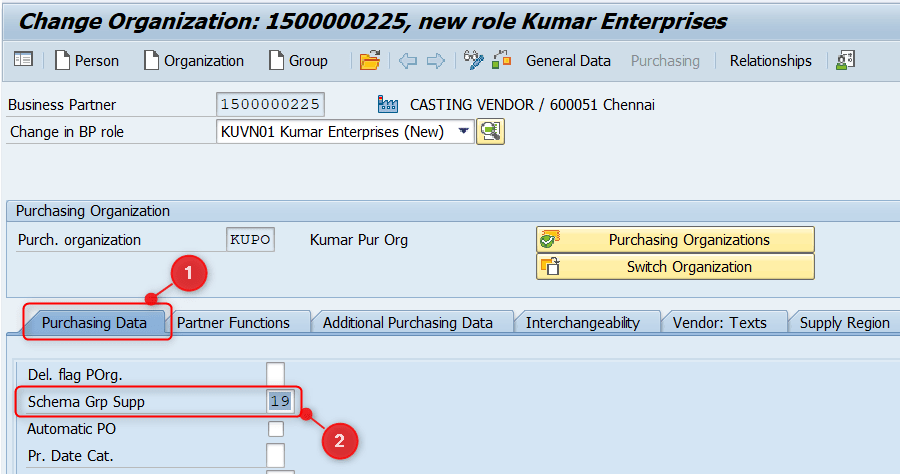The height and width of the screenshot is (474, 900).
Task: Open the Vendor: Texts tab
Action: (720, 323)
